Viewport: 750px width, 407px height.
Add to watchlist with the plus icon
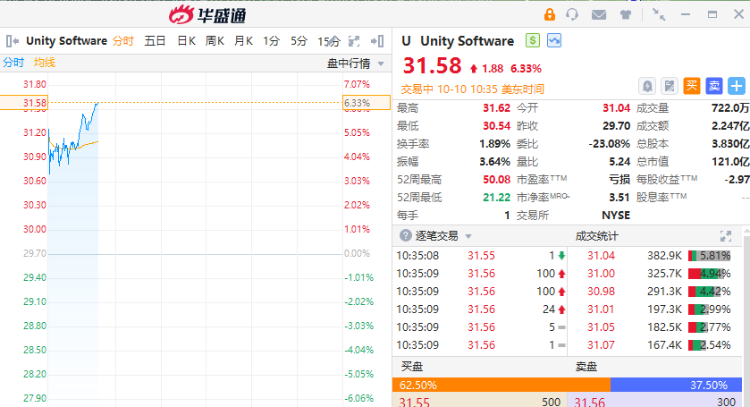click(737, 86)
